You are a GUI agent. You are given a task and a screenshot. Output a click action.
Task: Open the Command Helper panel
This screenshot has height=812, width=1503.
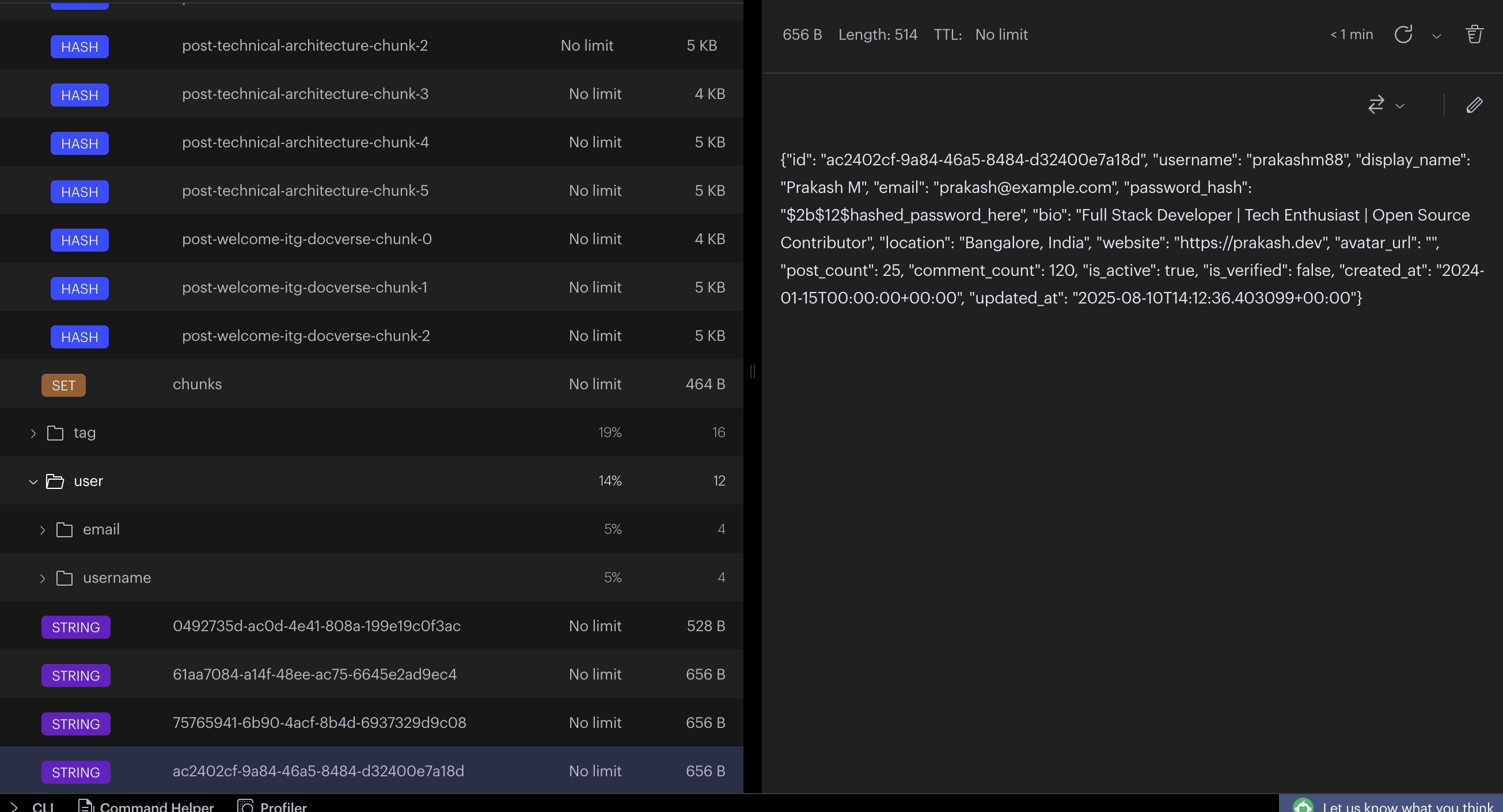(146, 806)
